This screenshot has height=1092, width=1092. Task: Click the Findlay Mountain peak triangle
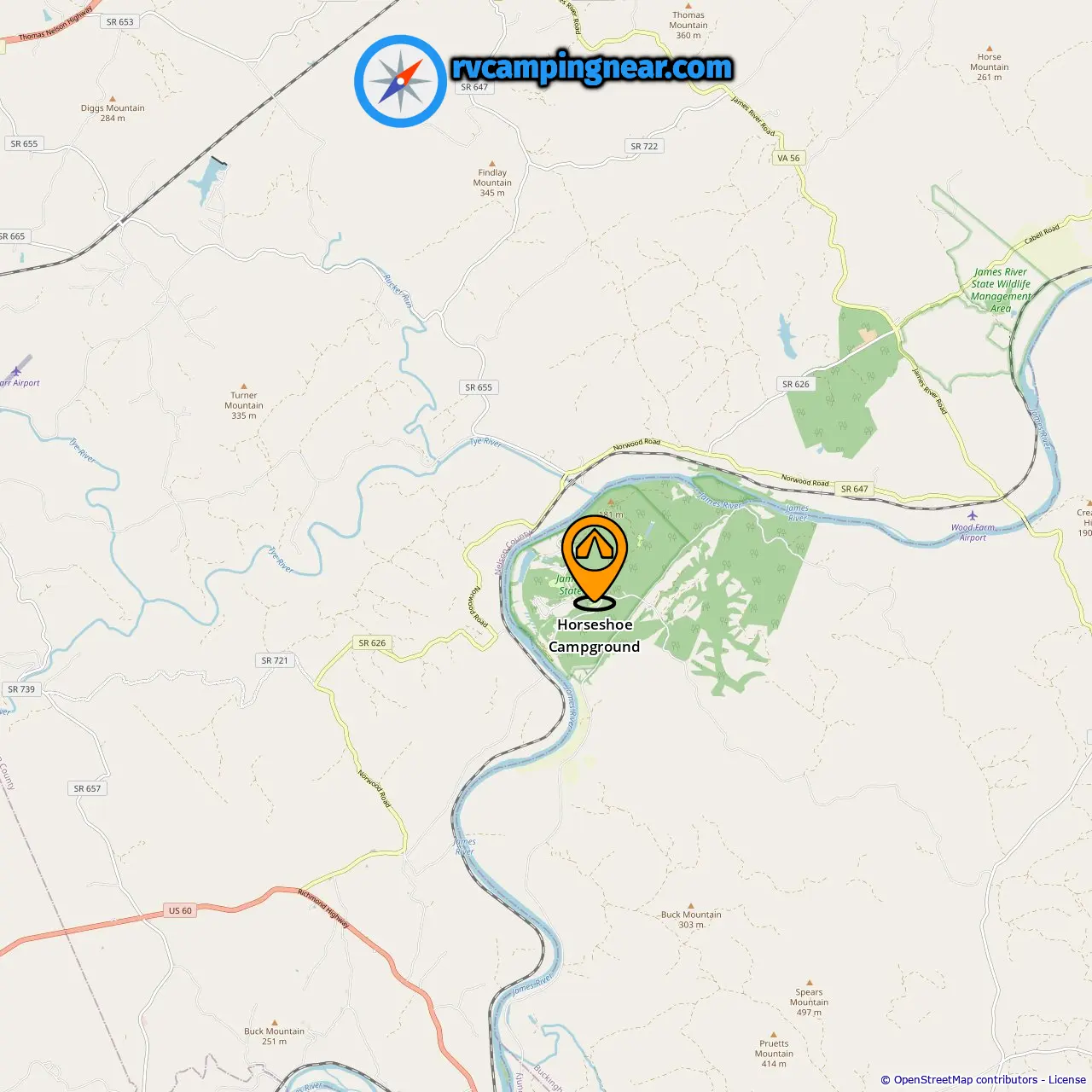click(x=492, y=163)
